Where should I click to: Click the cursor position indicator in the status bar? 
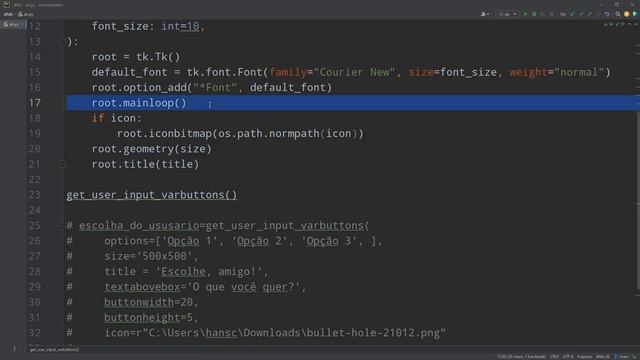point(521,357)
